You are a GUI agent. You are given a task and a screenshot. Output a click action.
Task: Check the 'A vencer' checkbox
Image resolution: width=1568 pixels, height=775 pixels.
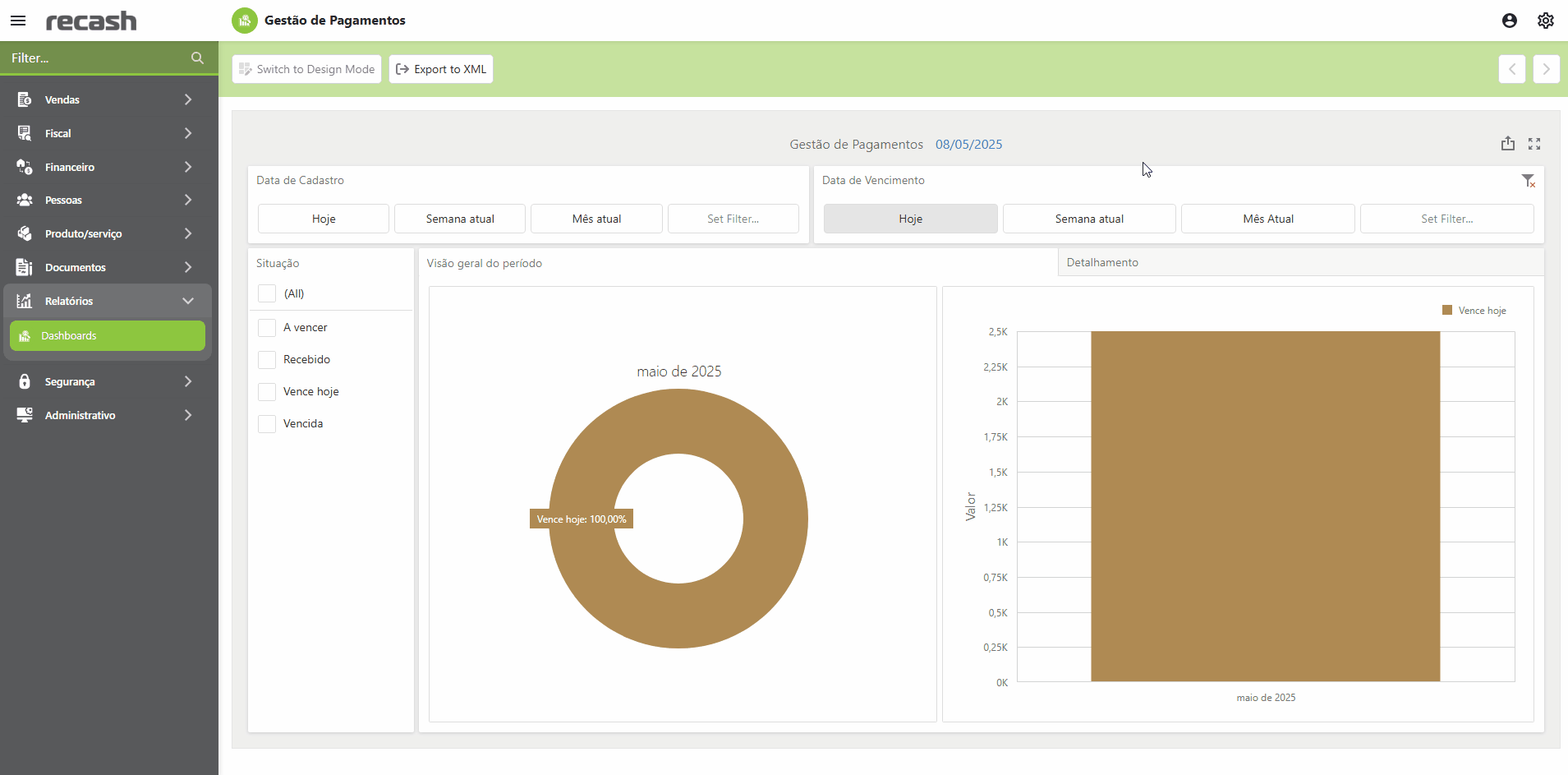pyautogui.click(x=267, y=328)
